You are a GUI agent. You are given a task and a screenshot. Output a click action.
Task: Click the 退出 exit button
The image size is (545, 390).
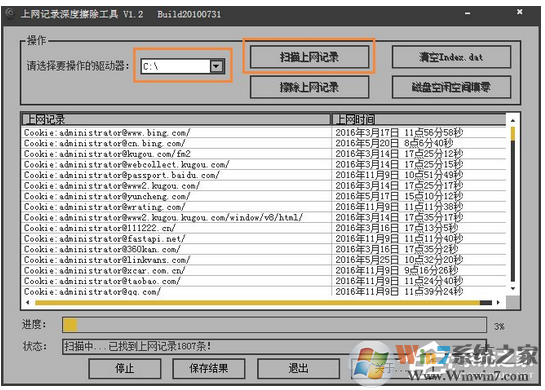tap(298, 368)
